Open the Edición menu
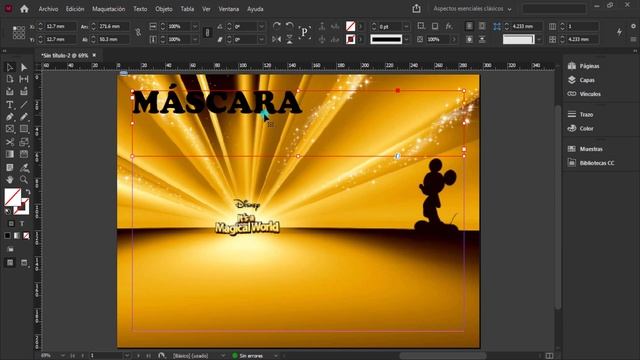Viewport: 640px width, 360px height. [x=75, y=9]
